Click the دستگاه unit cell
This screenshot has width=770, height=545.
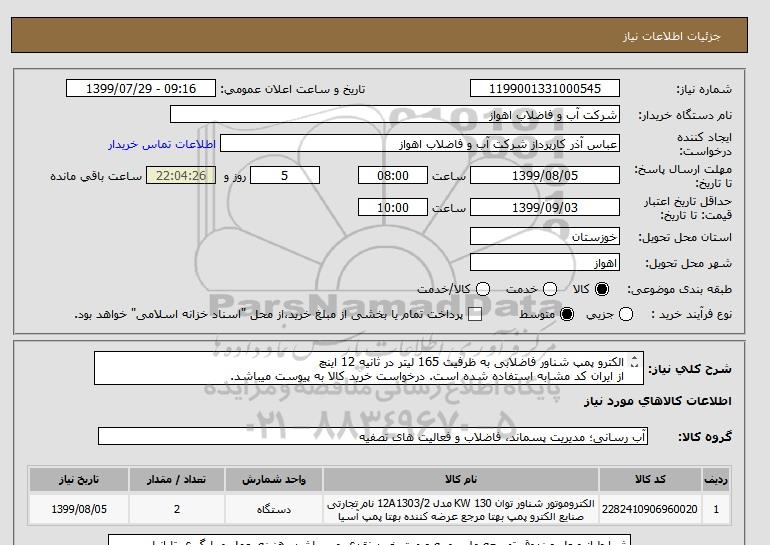tap(274, 509)
